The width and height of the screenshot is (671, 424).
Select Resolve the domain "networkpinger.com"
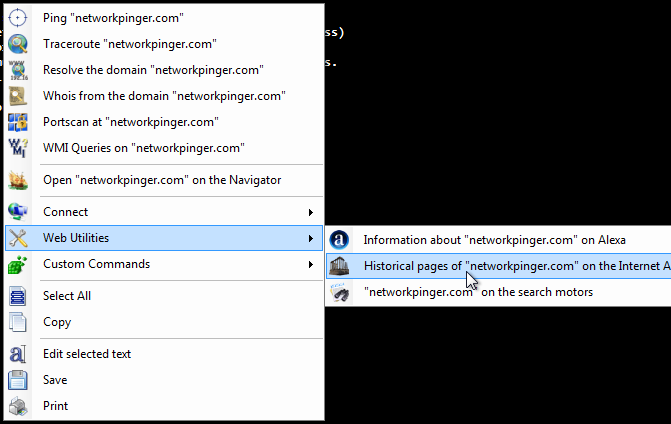pyautogui.click(x=164, y=70)
